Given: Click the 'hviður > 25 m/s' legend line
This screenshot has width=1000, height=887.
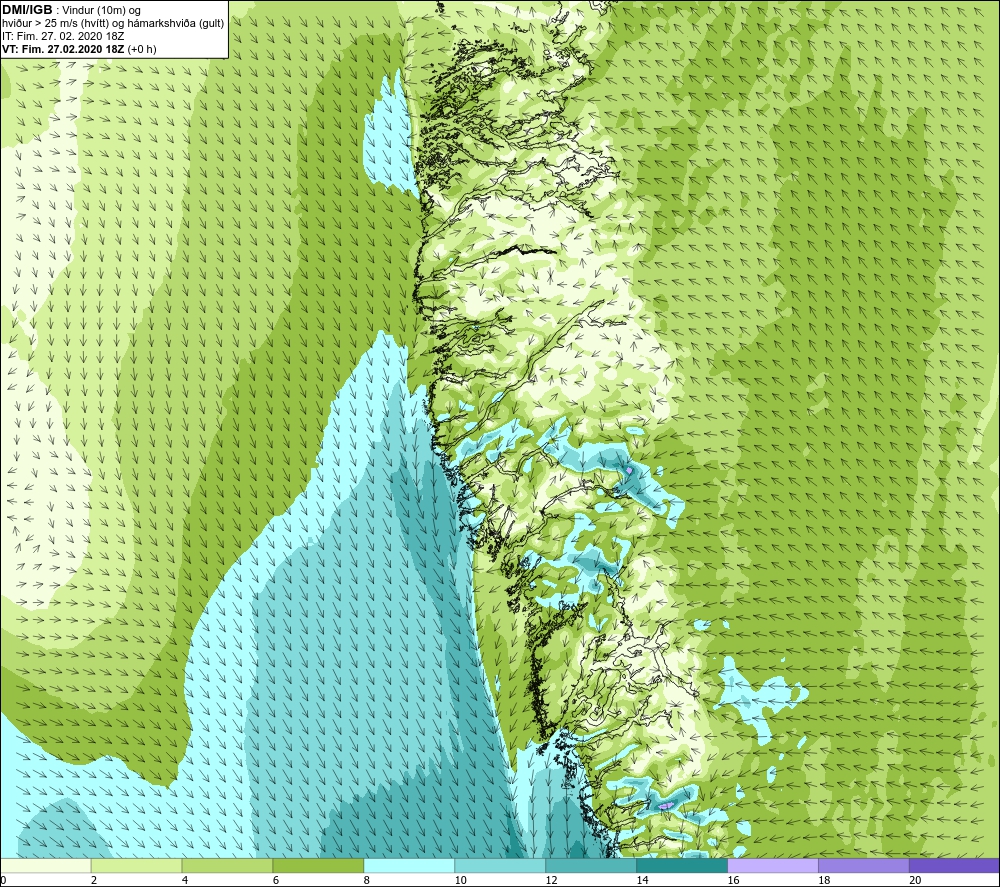Looking at the screenshot, I should click(114, 23).
